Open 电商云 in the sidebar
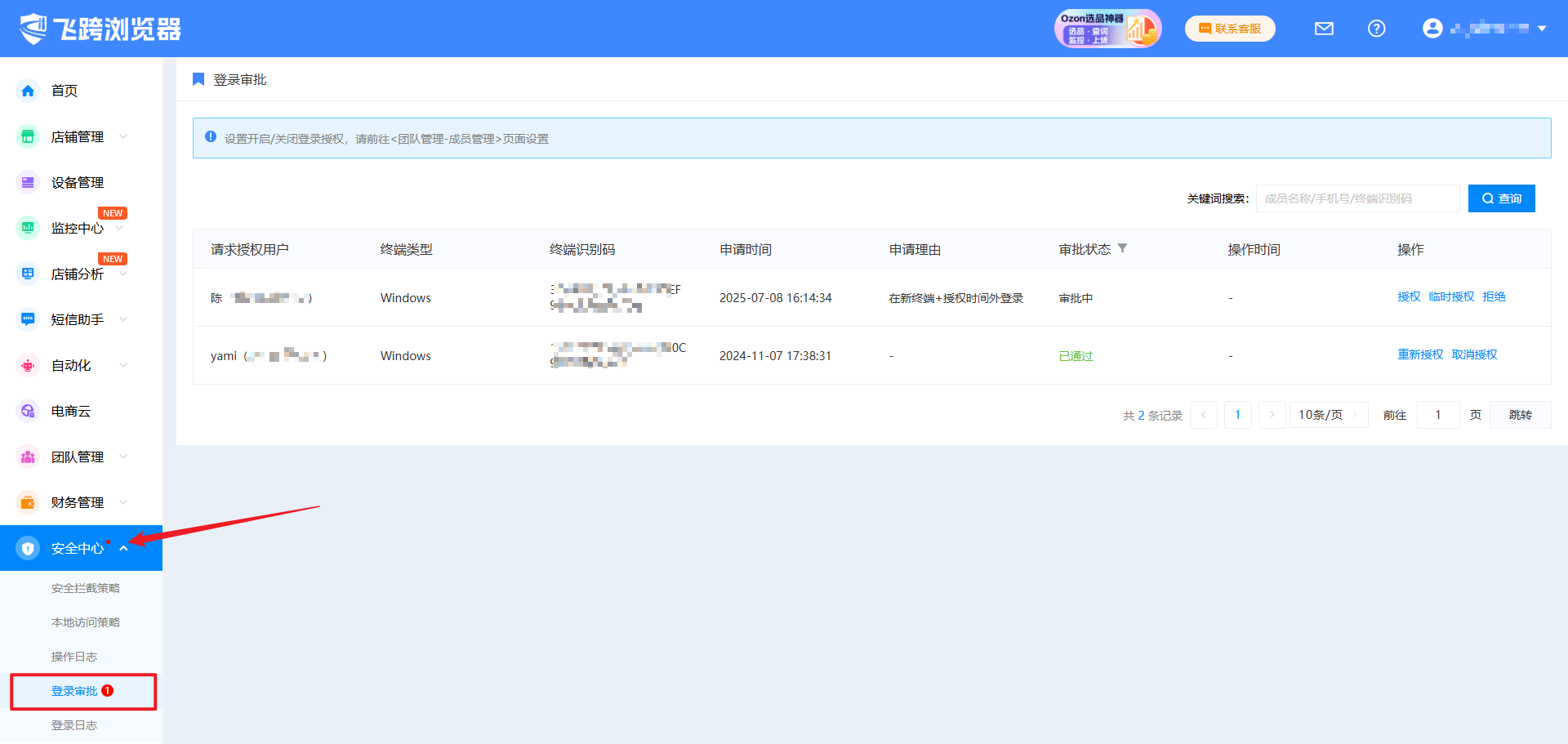The width and height of the screenshot is (1568, 744). pyautogui.click(x=70, y=411)
